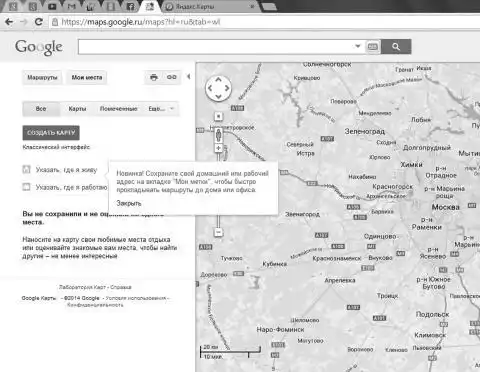The image size is (480, 372).
Task: Click the Москва label on the map
Action: [446, 207]
